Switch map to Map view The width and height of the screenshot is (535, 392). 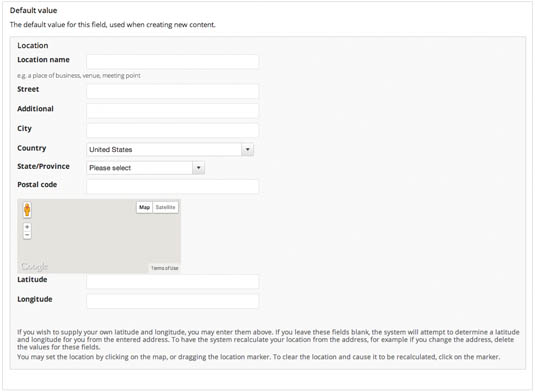pyautogui.click(x=144, y=207)
